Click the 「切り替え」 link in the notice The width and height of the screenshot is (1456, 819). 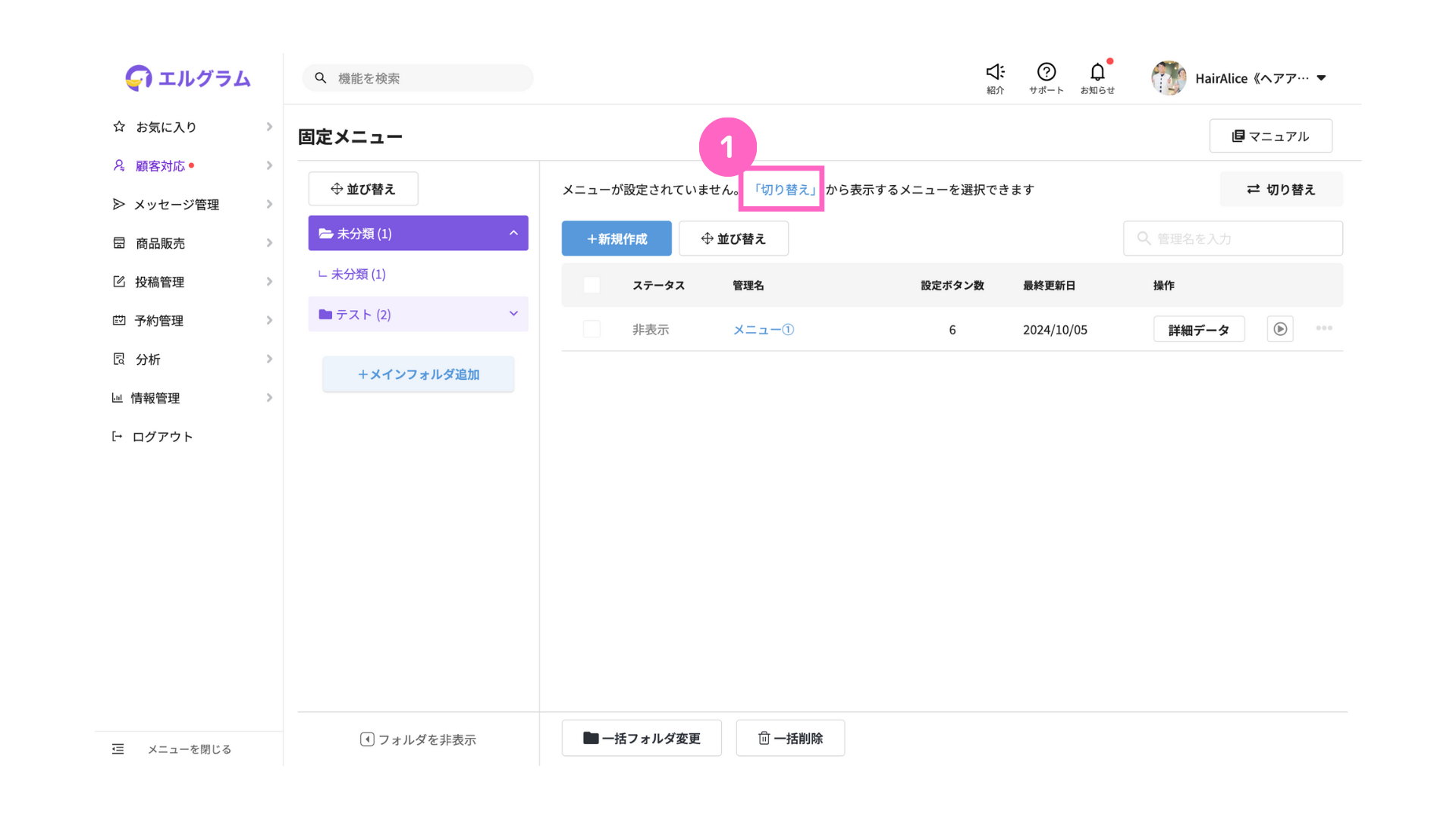[x=783, y=190]
